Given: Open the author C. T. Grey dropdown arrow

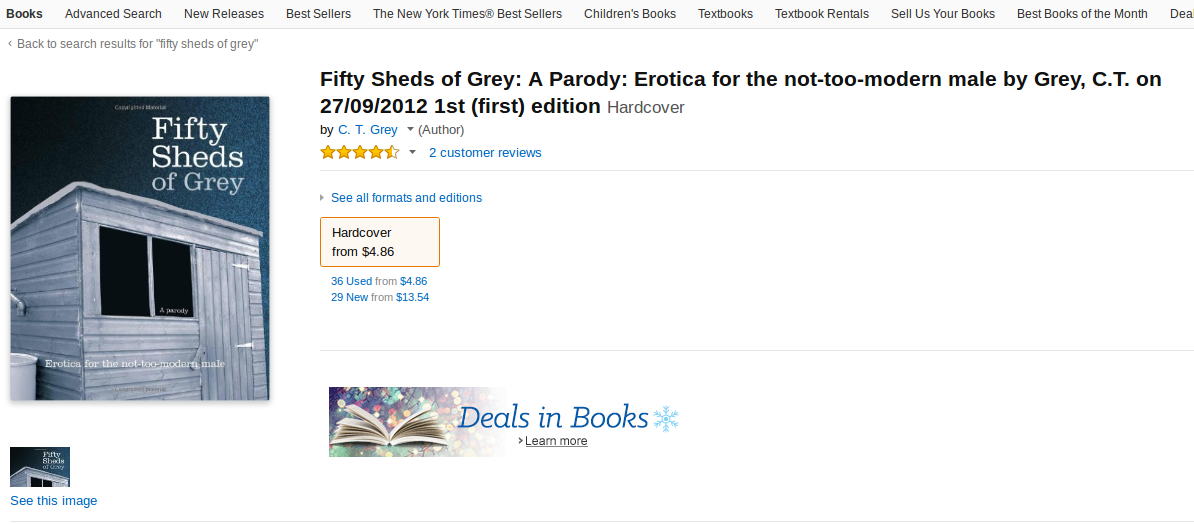Looking at the screenshot, I should click(x=409, y=130).
